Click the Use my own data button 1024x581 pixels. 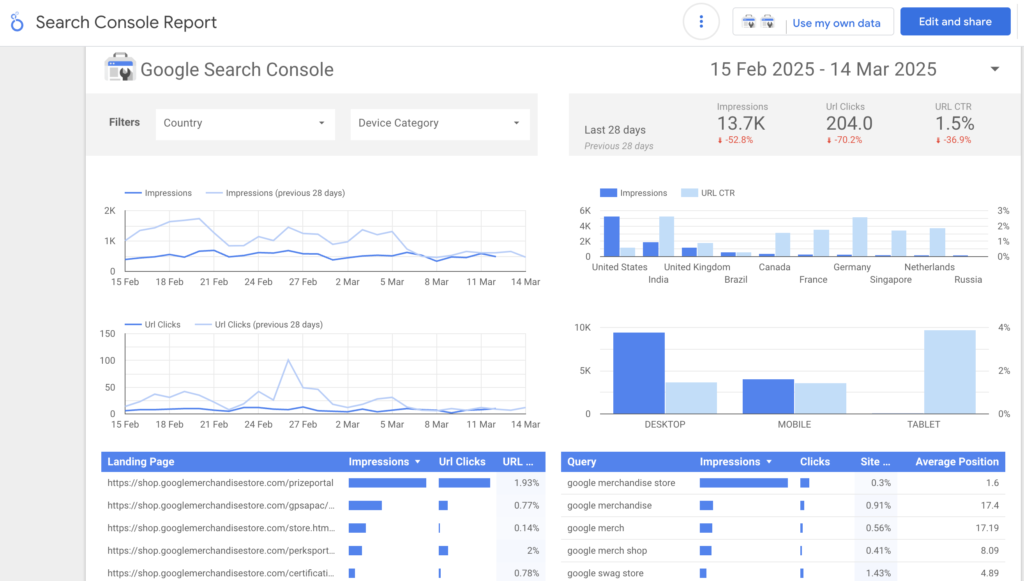point(836,23)
